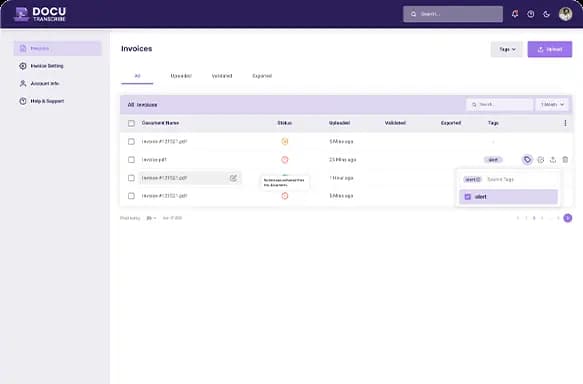Focus the top header search field

452,14
